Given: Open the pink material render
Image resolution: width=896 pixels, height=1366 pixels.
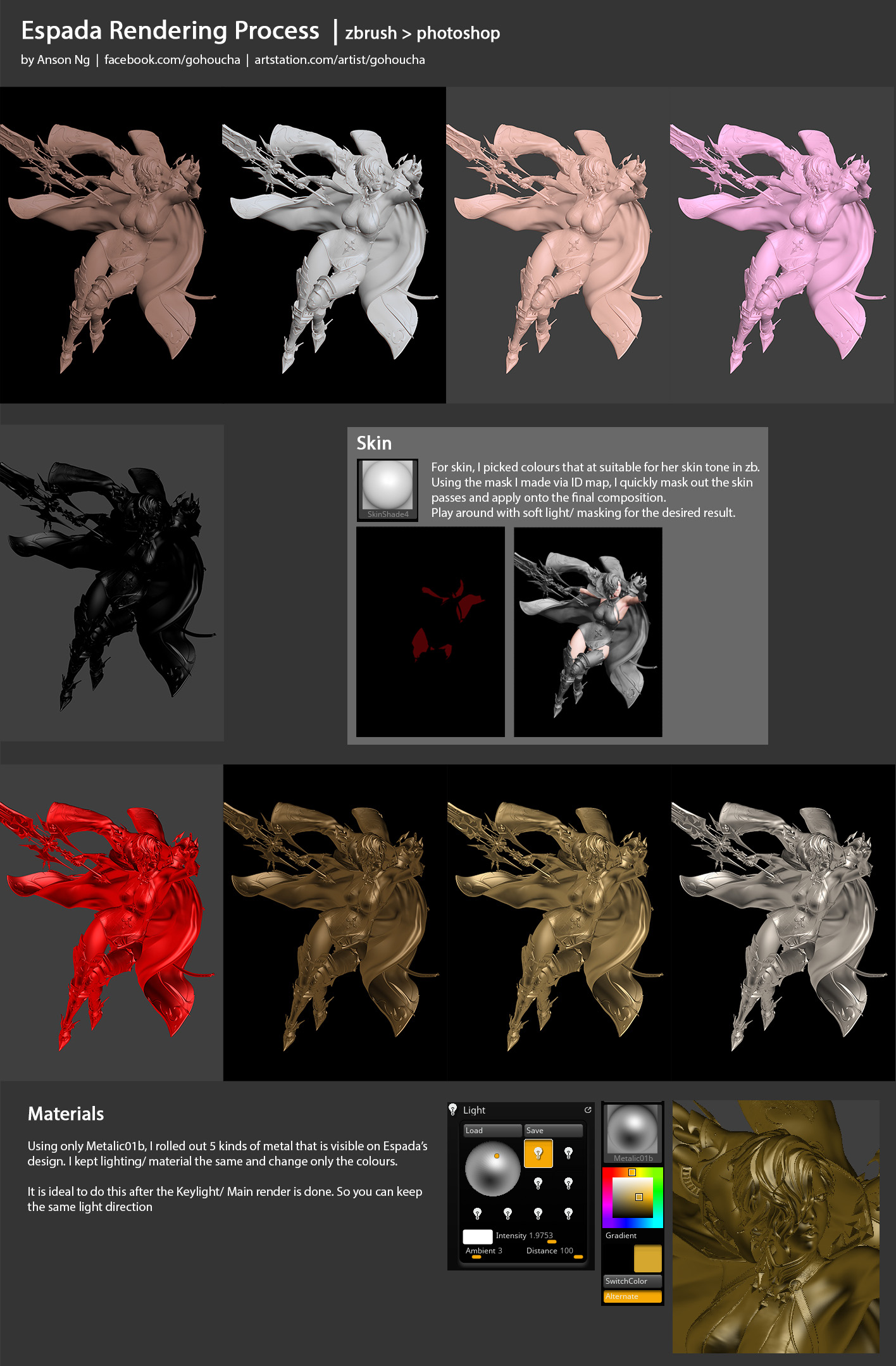Looking at the screenshot, I should coord(782,245).
